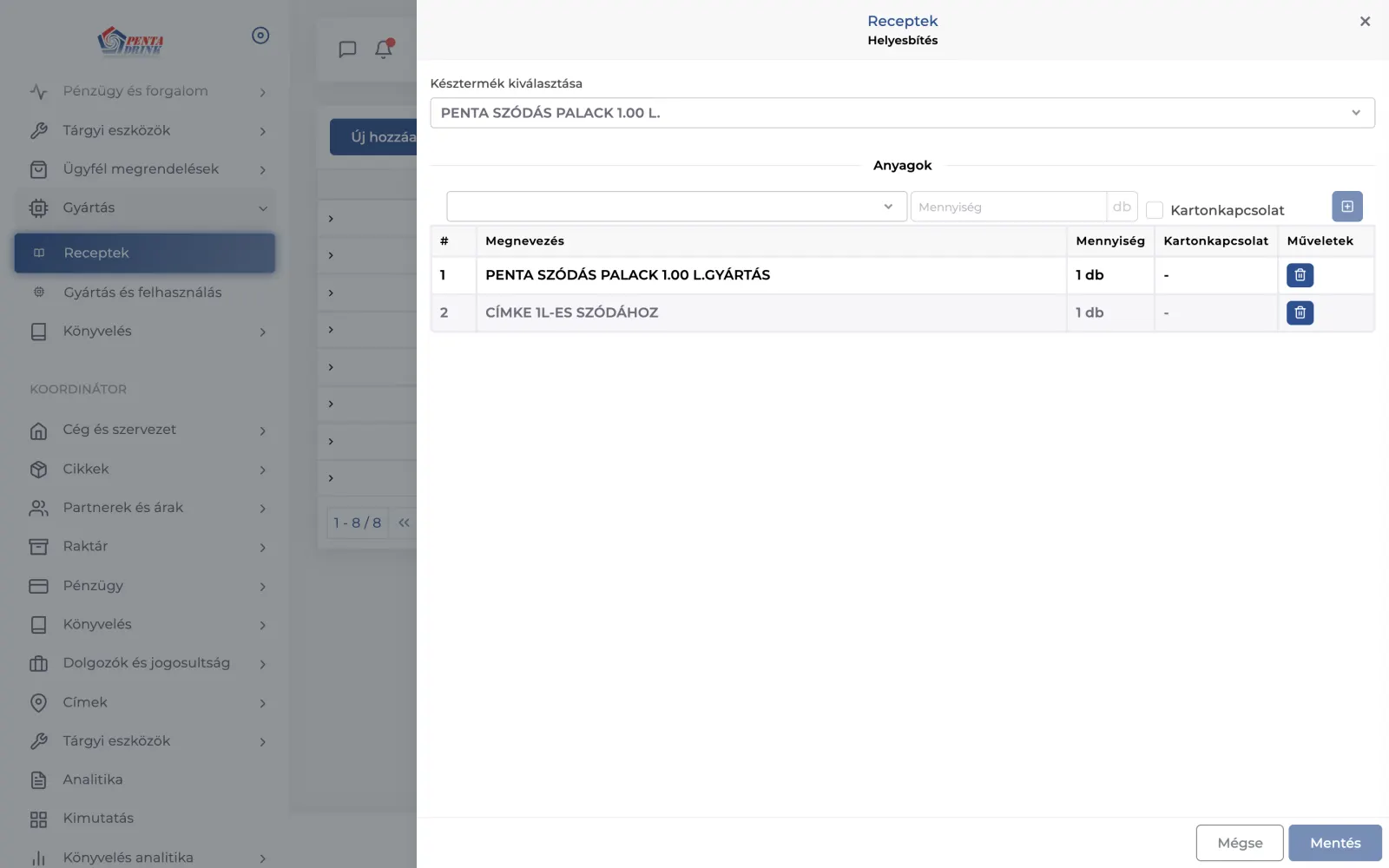The height and width of the screenshot is (868, 1389).
Task: Click the Ügyfél megrendelések bag icon
Action: [x=38, y=169]
